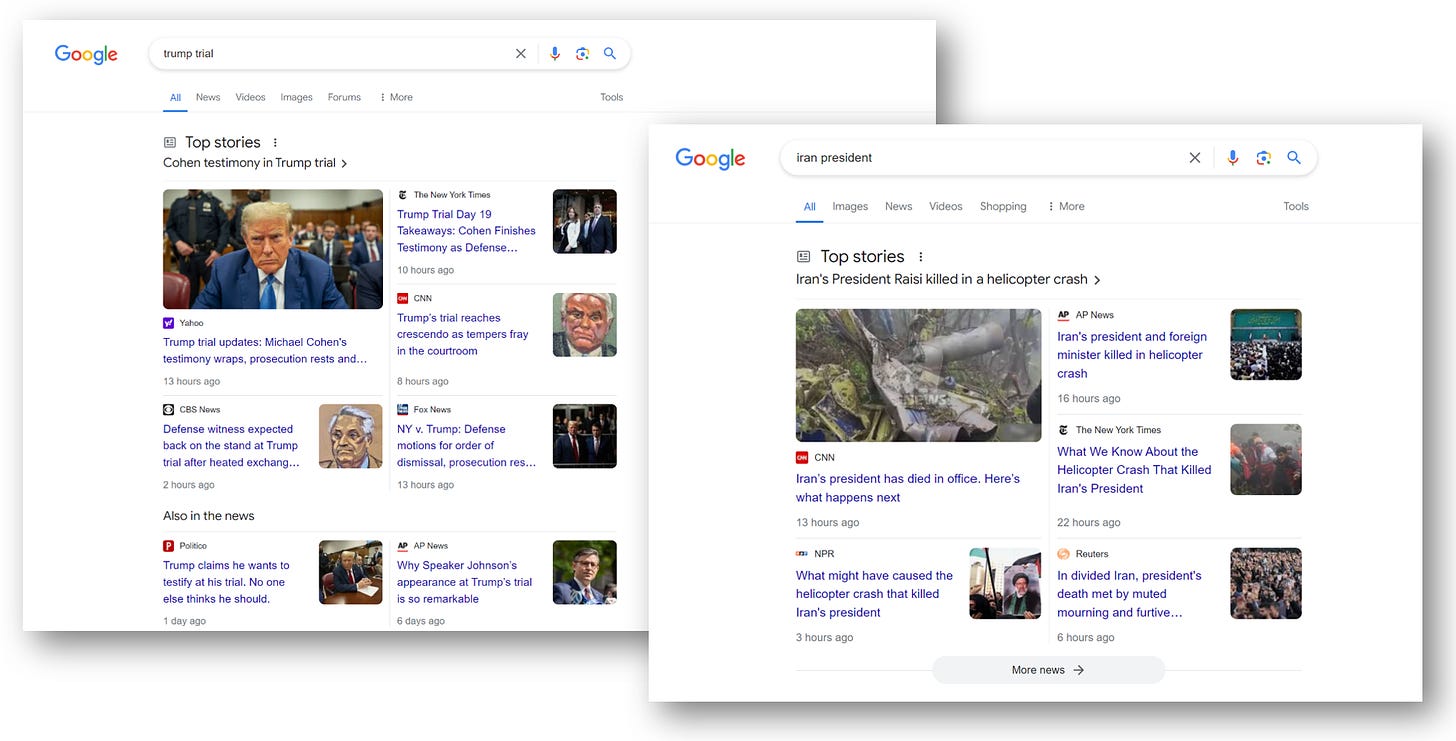Click CNN icon in the iran president window

tap(802, 457)
